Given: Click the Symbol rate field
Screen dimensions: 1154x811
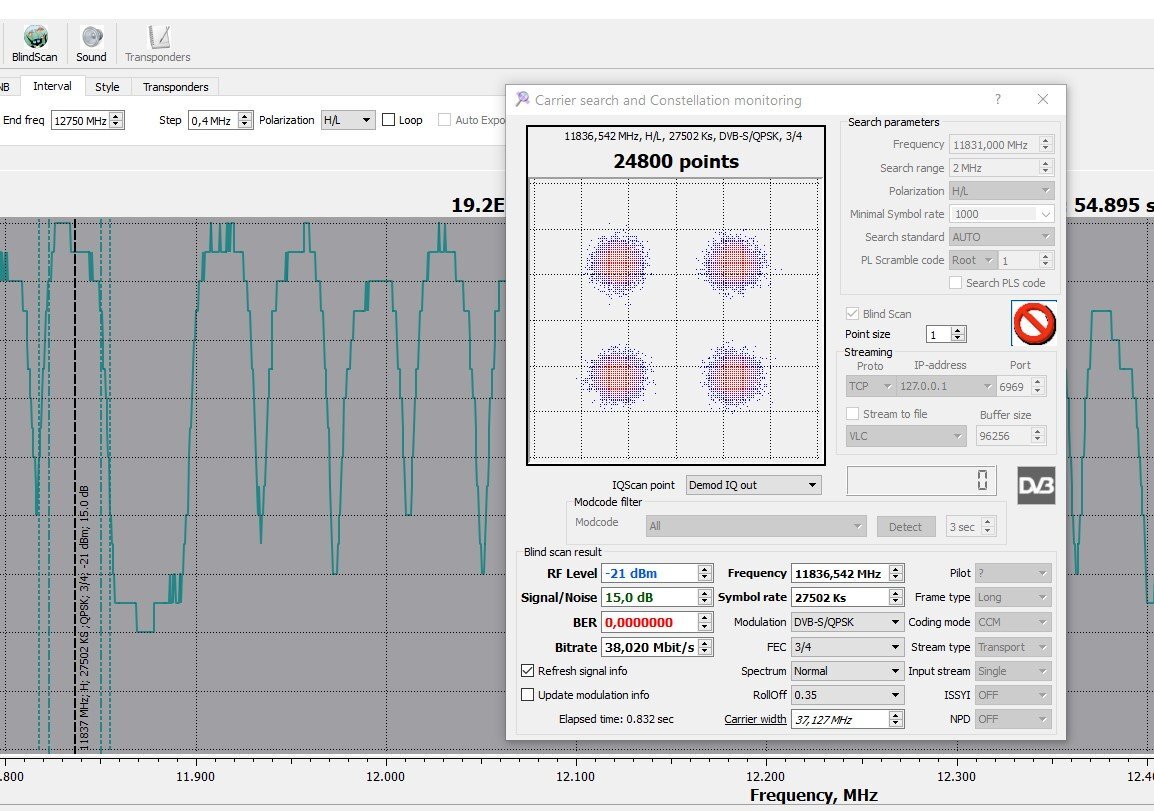Looking at the screenshot, I should [838, 597].
